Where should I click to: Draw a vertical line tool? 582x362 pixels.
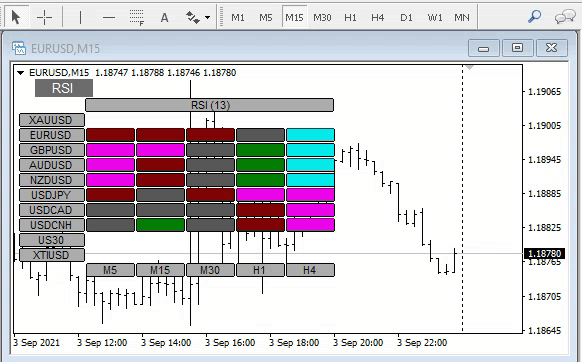(x=81, y=17)
